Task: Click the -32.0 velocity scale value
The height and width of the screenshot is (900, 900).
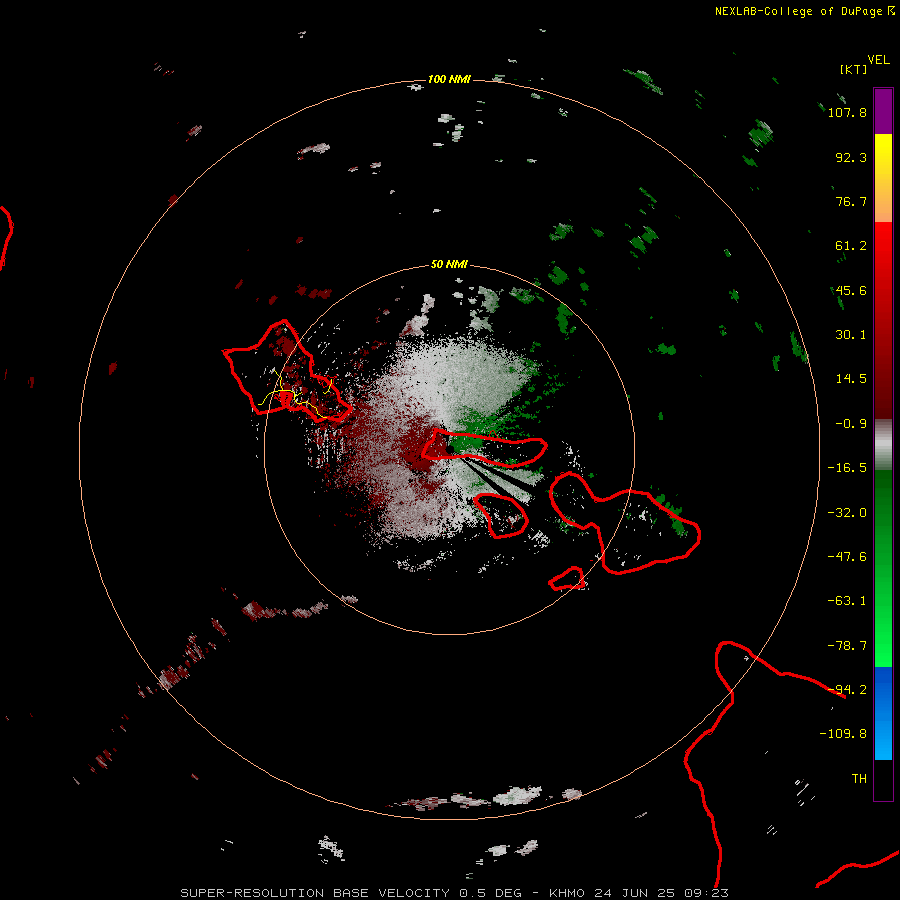Action: 847,513
